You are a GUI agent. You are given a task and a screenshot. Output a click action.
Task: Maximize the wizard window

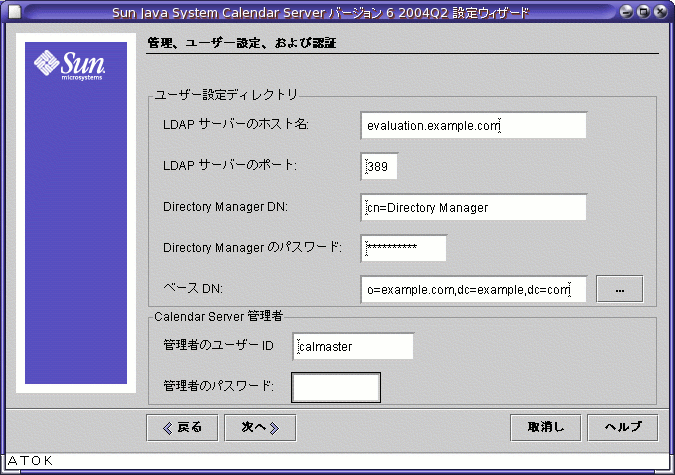click(x=643, y=12)
